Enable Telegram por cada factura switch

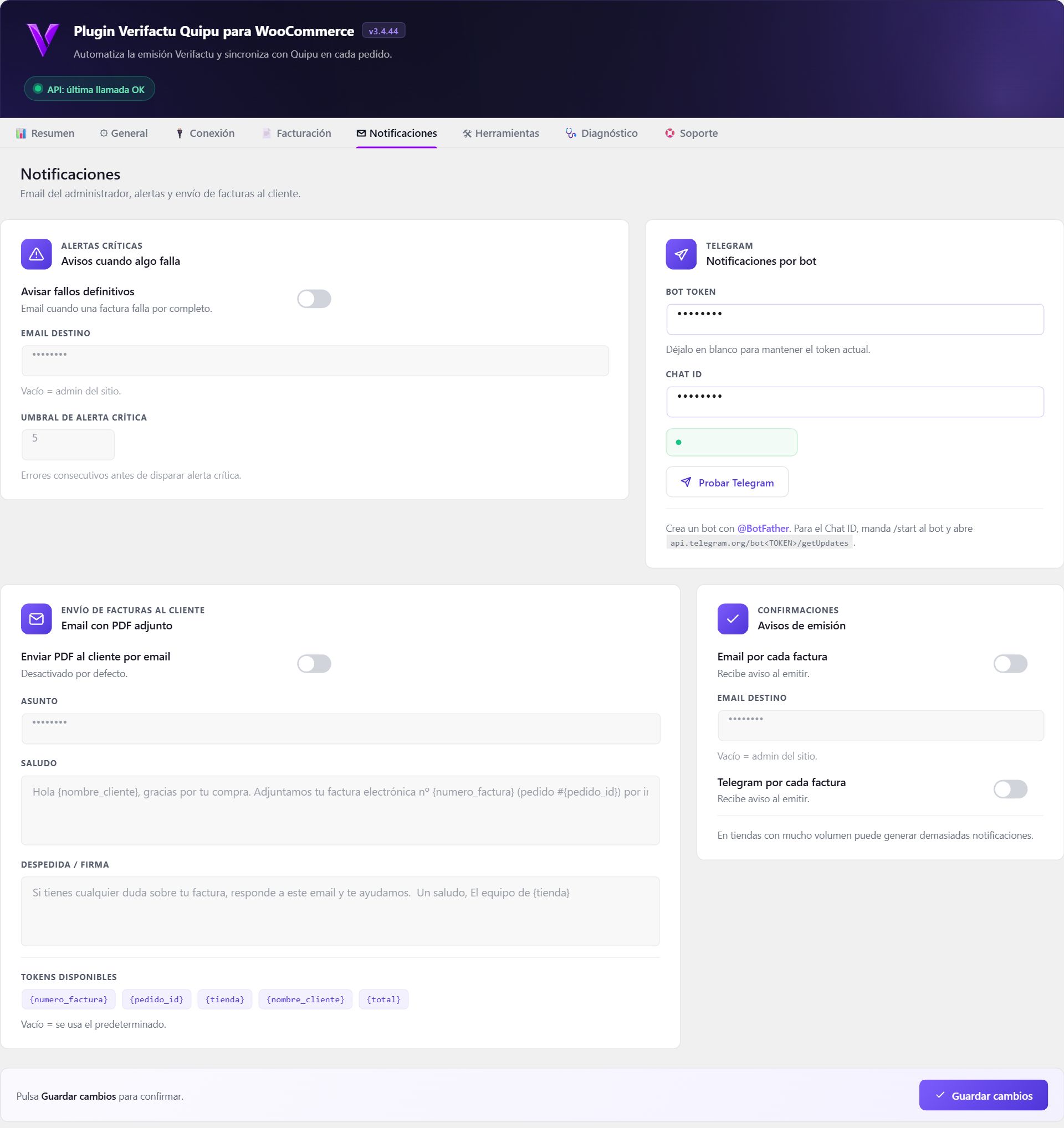click(1010, 789)
